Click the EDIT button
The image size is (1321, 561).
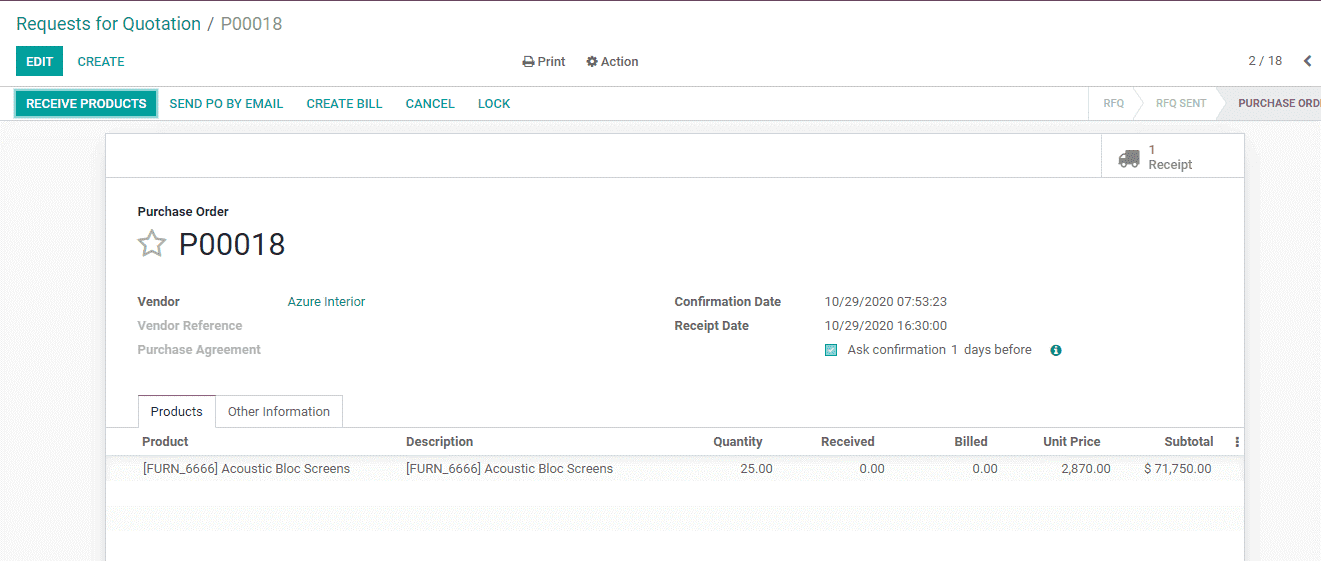tap(39, 61)
